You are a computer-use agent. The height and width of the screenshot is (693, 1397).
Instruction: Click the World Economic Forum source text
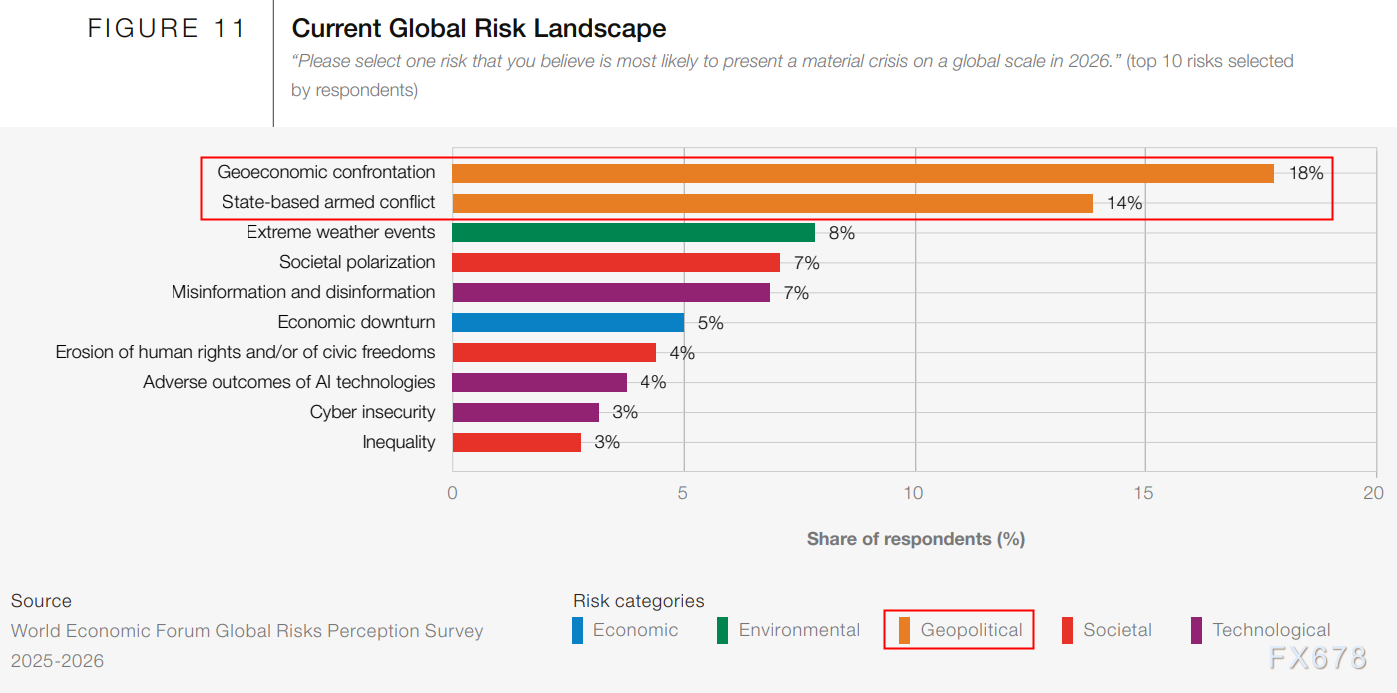tap(247, 631)
